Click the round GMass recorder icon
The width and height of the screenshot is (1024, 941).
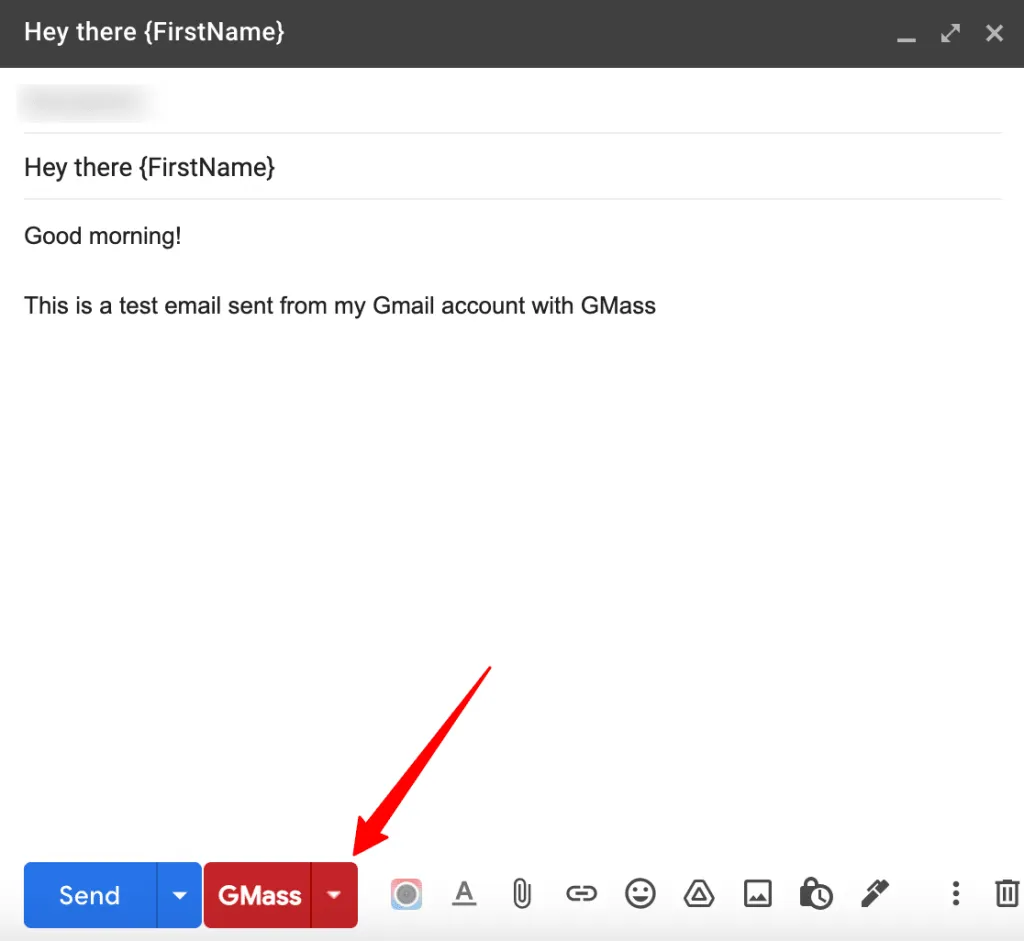point(406,894)
